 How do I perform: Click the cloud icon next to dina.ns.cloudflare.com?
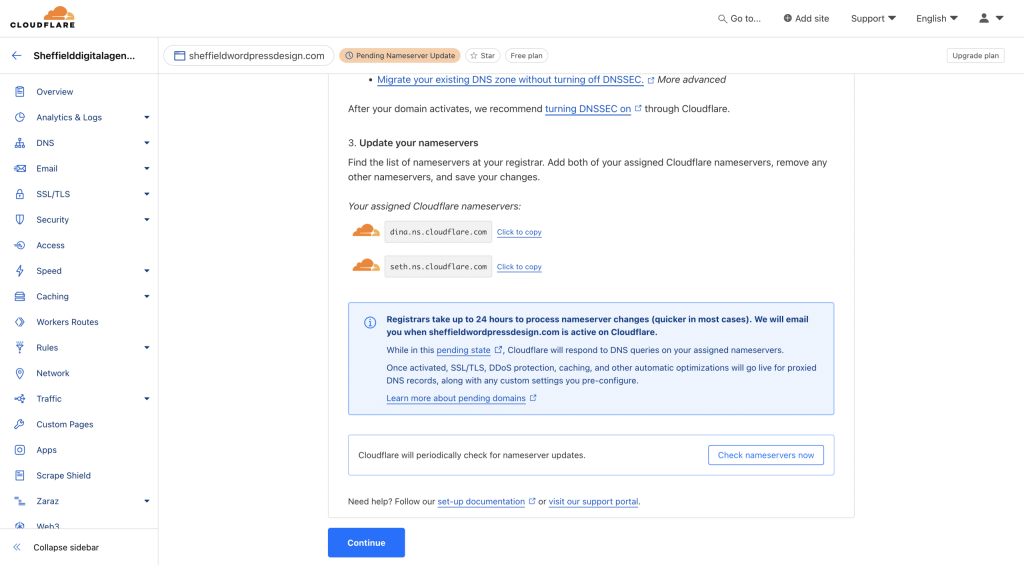366,231
